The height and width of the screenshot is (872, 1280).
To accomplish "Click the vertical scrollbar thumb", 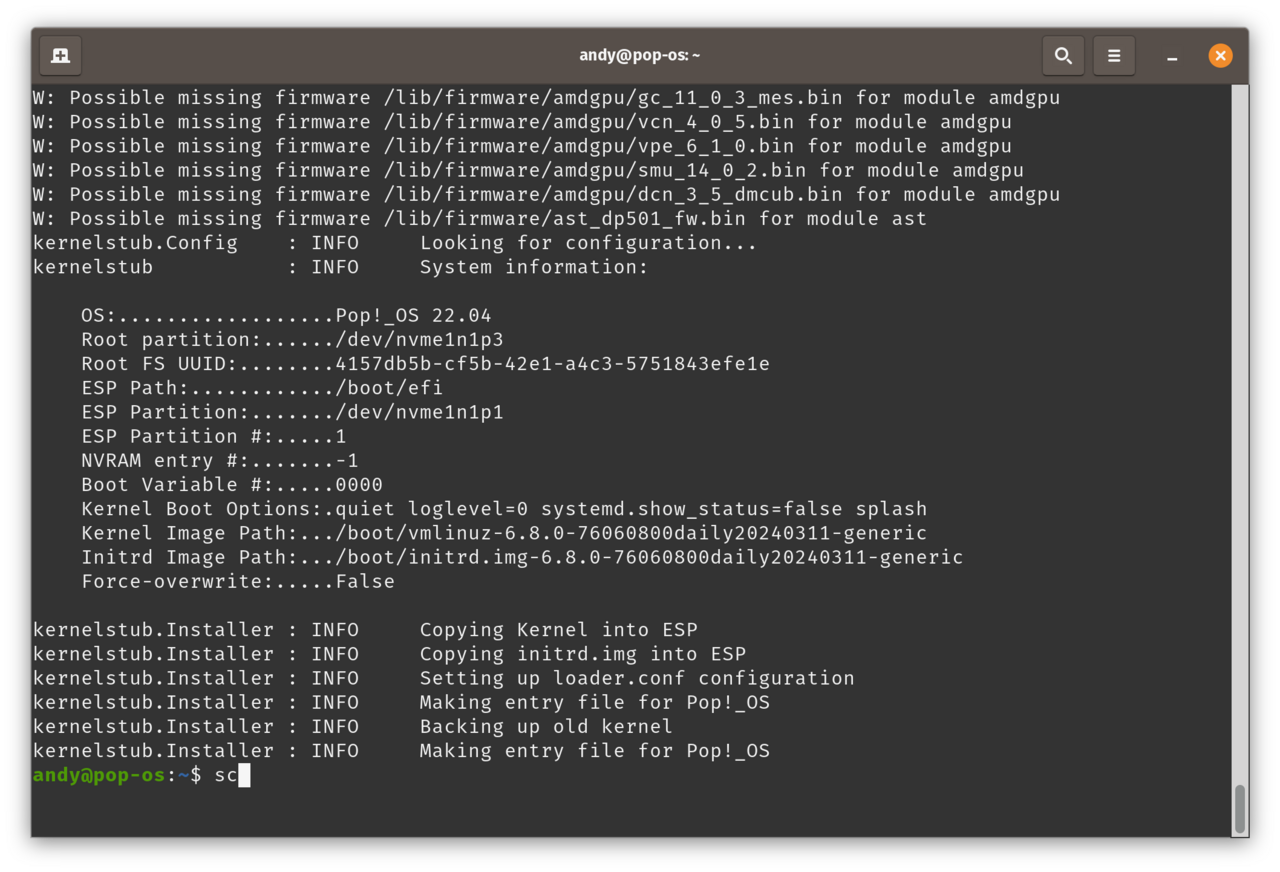I will 1240,809.
